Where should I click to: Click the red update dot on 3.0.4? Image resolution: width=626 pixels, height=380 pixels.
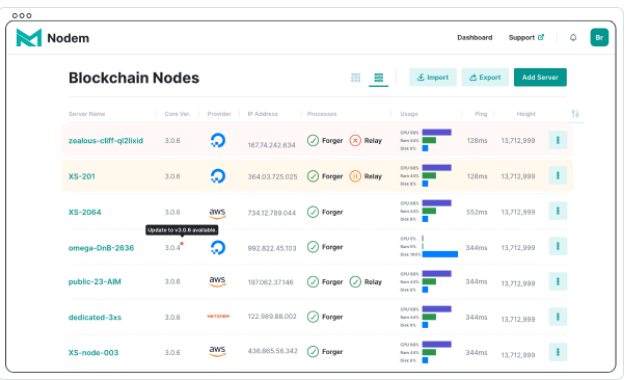(x=182, y=243)
